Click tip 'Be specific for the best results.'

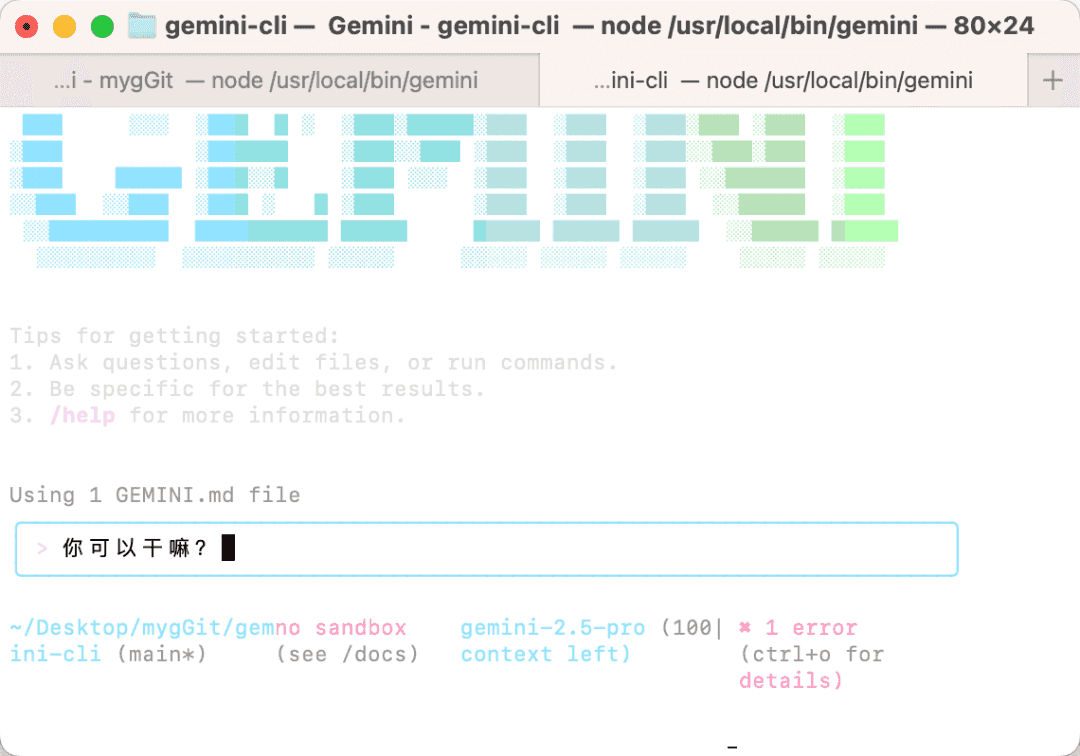(x=267, y=389)
